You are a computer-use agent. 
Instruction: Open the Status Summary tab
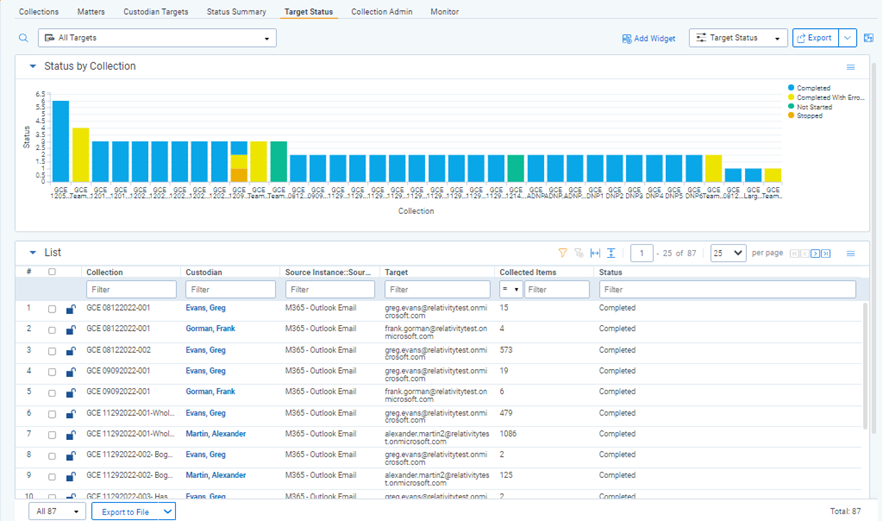pyautogui.click(x=236, y=11)
